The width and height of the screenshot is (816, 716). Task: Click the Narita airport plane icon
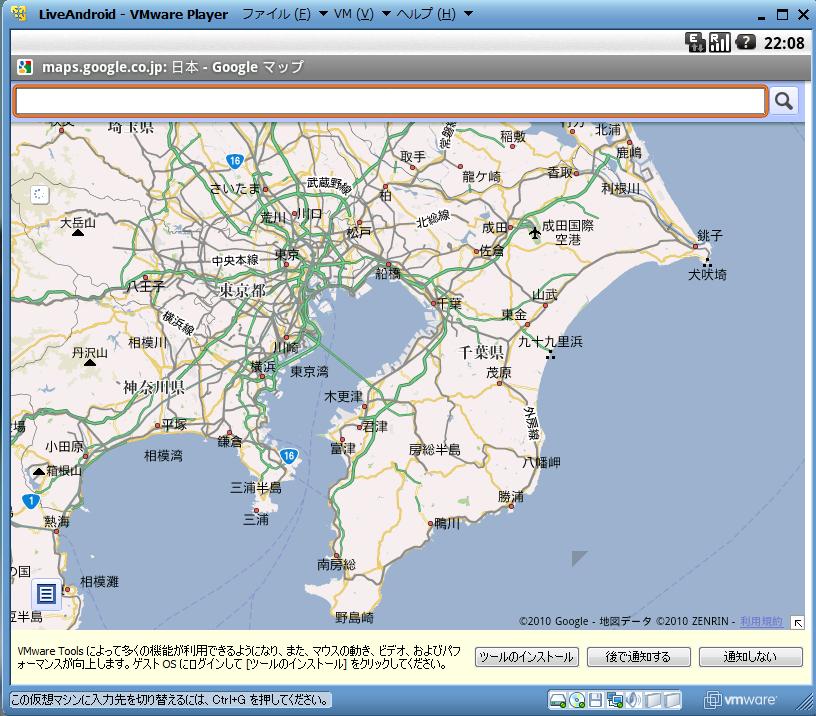pos(534,232)
